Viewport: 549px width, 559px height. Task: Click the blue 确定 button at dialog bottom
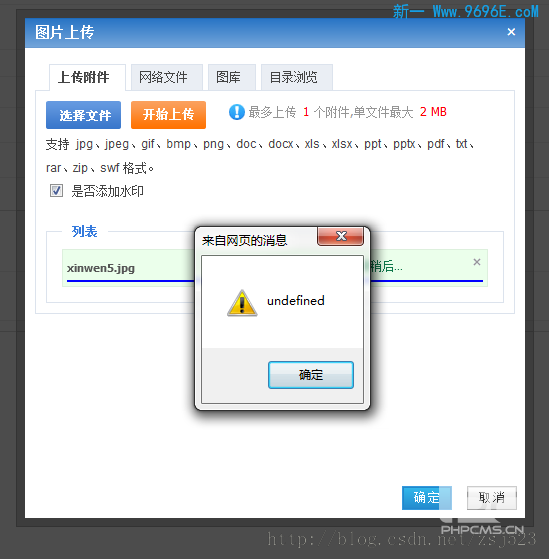[427, 498]
